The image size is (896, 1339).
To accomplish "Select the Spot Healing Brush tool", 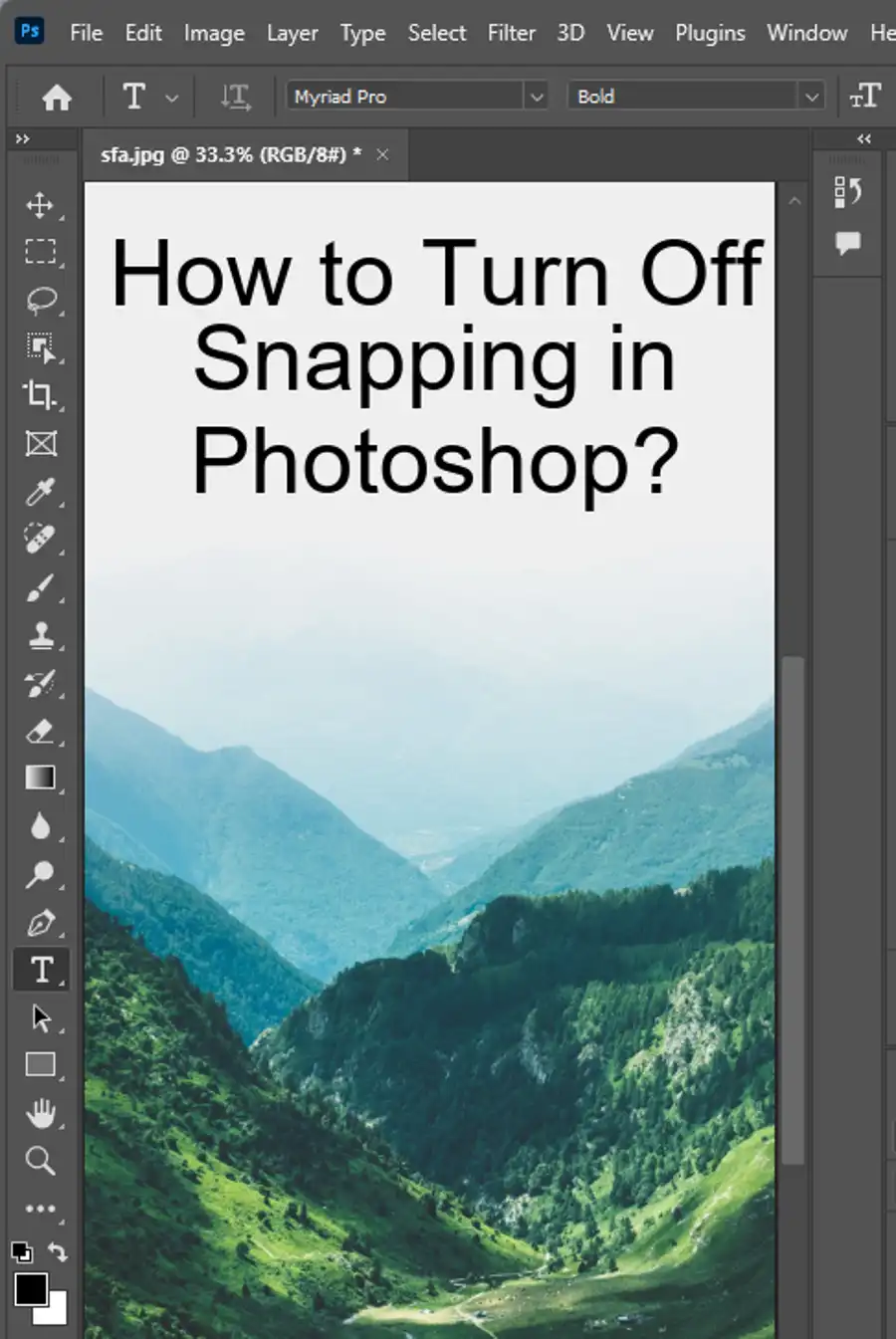I will pyautogui.click(x=40, y=539).
